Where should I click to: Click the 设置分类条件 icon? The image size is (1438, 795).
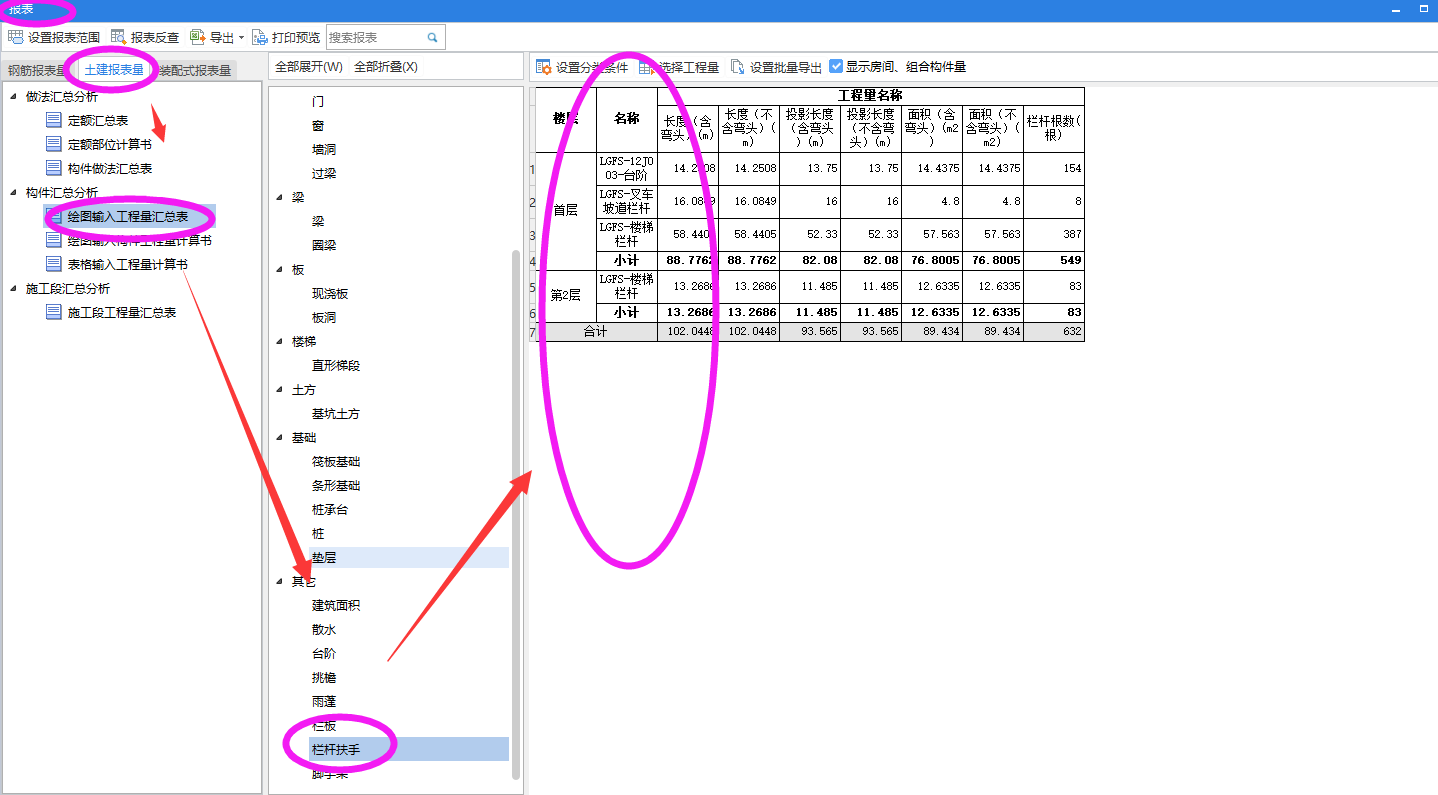(544, 67)
